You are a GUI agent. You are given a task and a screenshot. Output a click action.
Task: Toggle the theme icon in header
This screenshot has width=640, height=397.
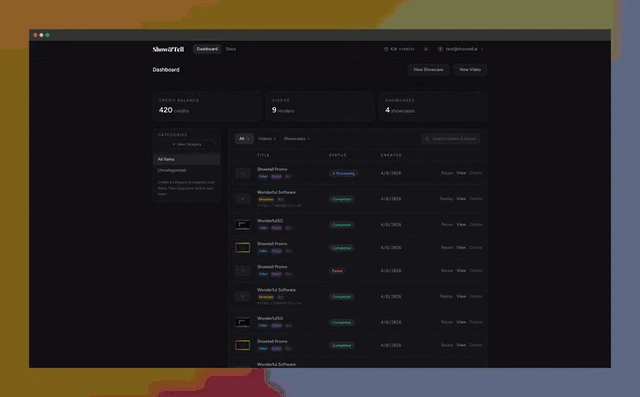pyautogui.click(x=426, y=49)
